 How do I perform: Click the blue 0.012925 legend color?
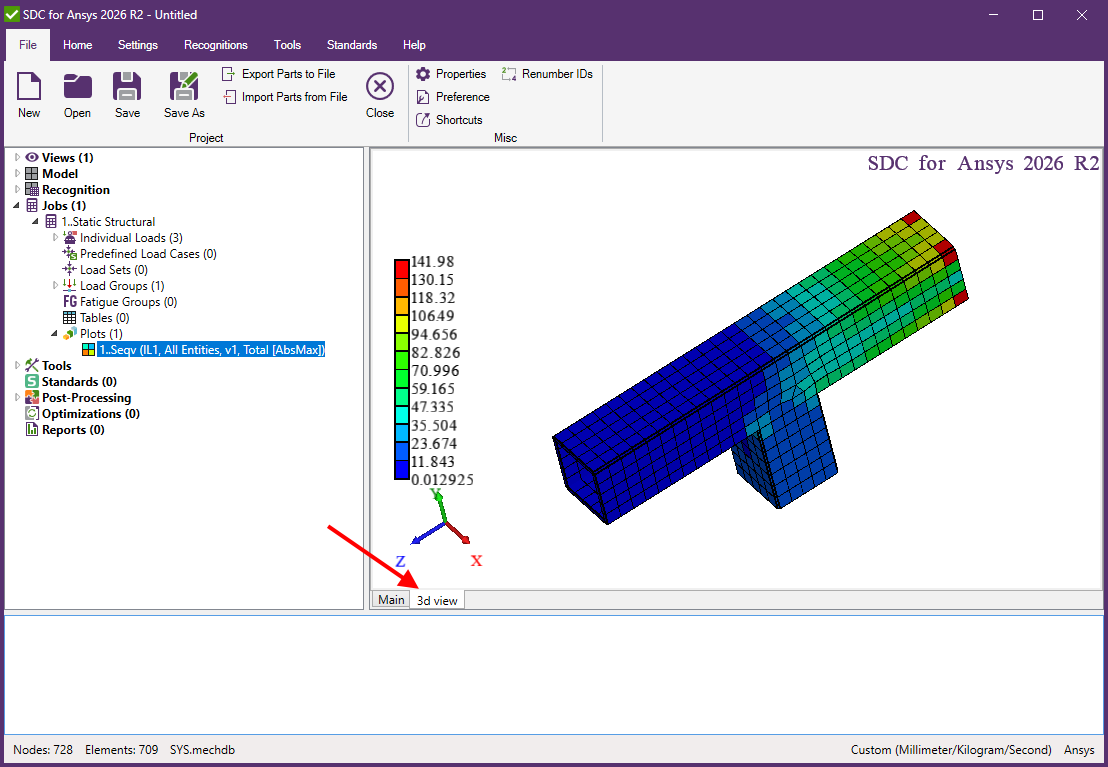(401, 471)
